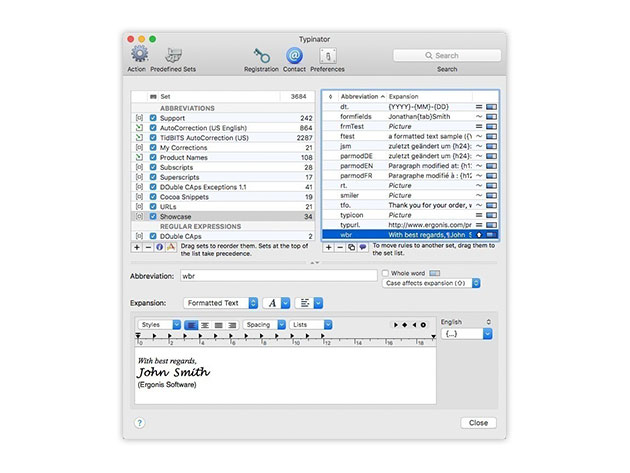Image resolution: width=630 pixels, height=473 pixels.
Task: Click the Close button
Action: (x=478, y=423)
